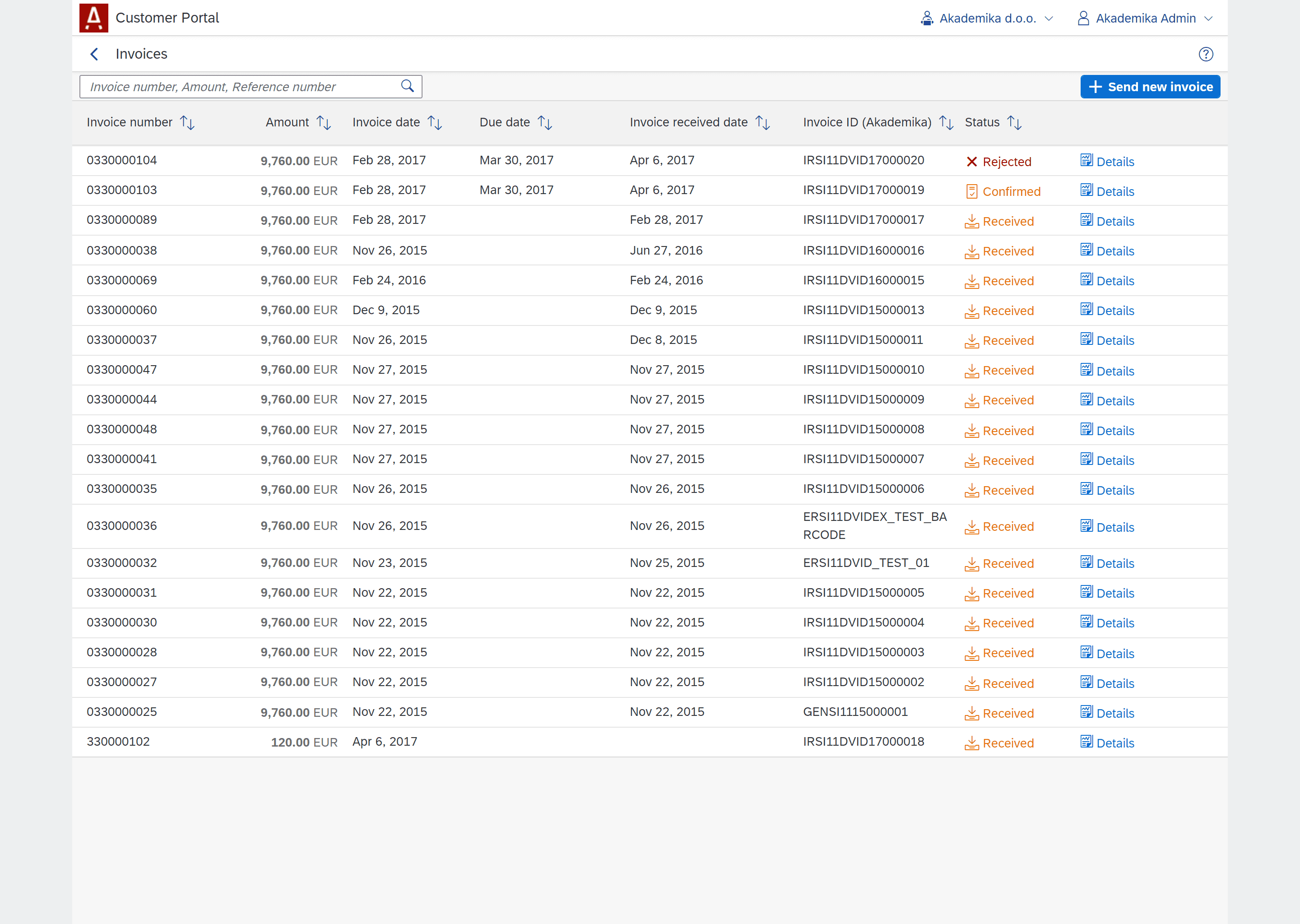Sort the Amount column

point(324,123)
